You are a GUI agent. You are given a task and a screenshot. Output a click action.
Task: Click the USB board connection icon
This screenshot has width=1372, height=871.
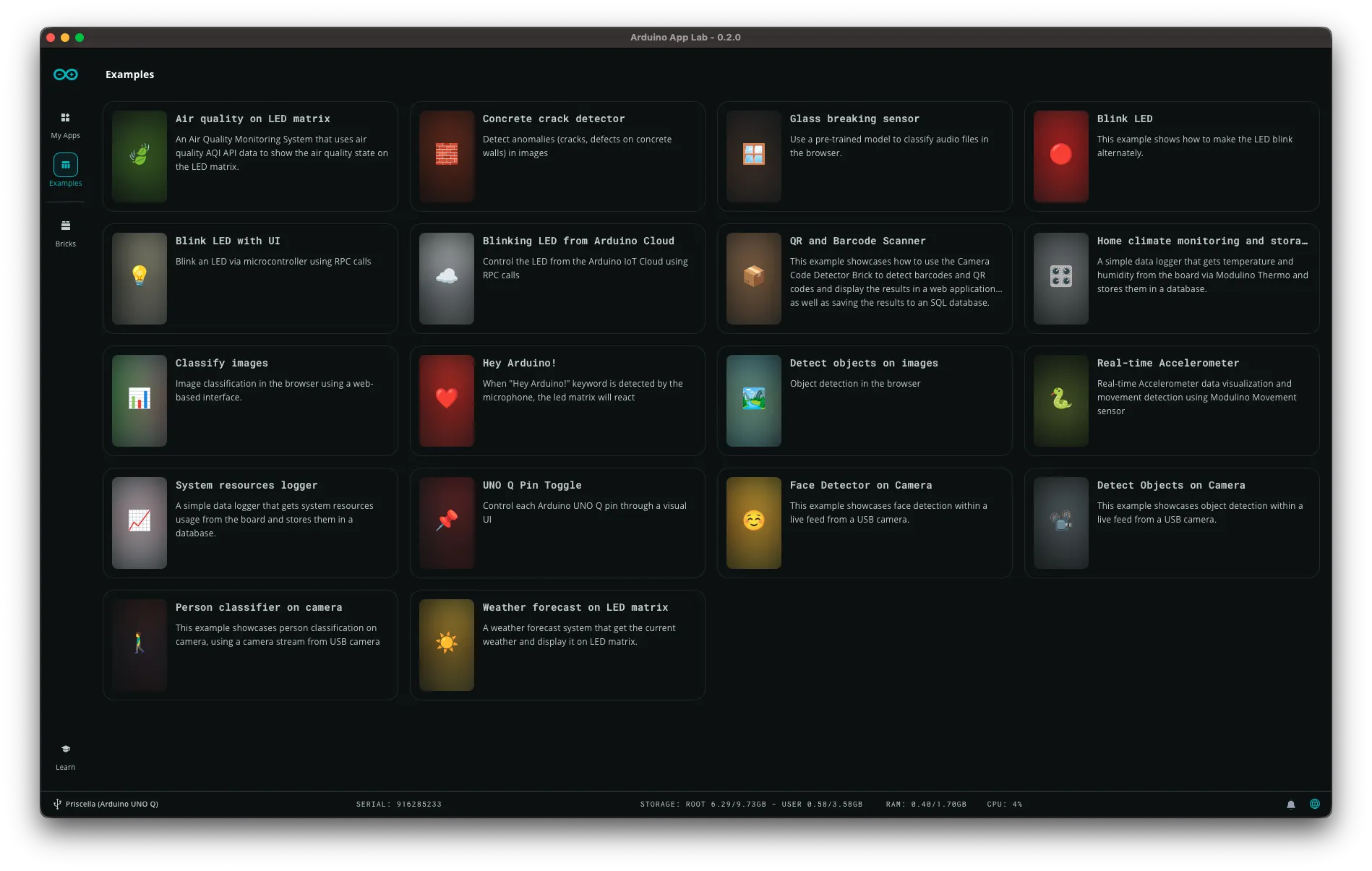coord(57,804)
